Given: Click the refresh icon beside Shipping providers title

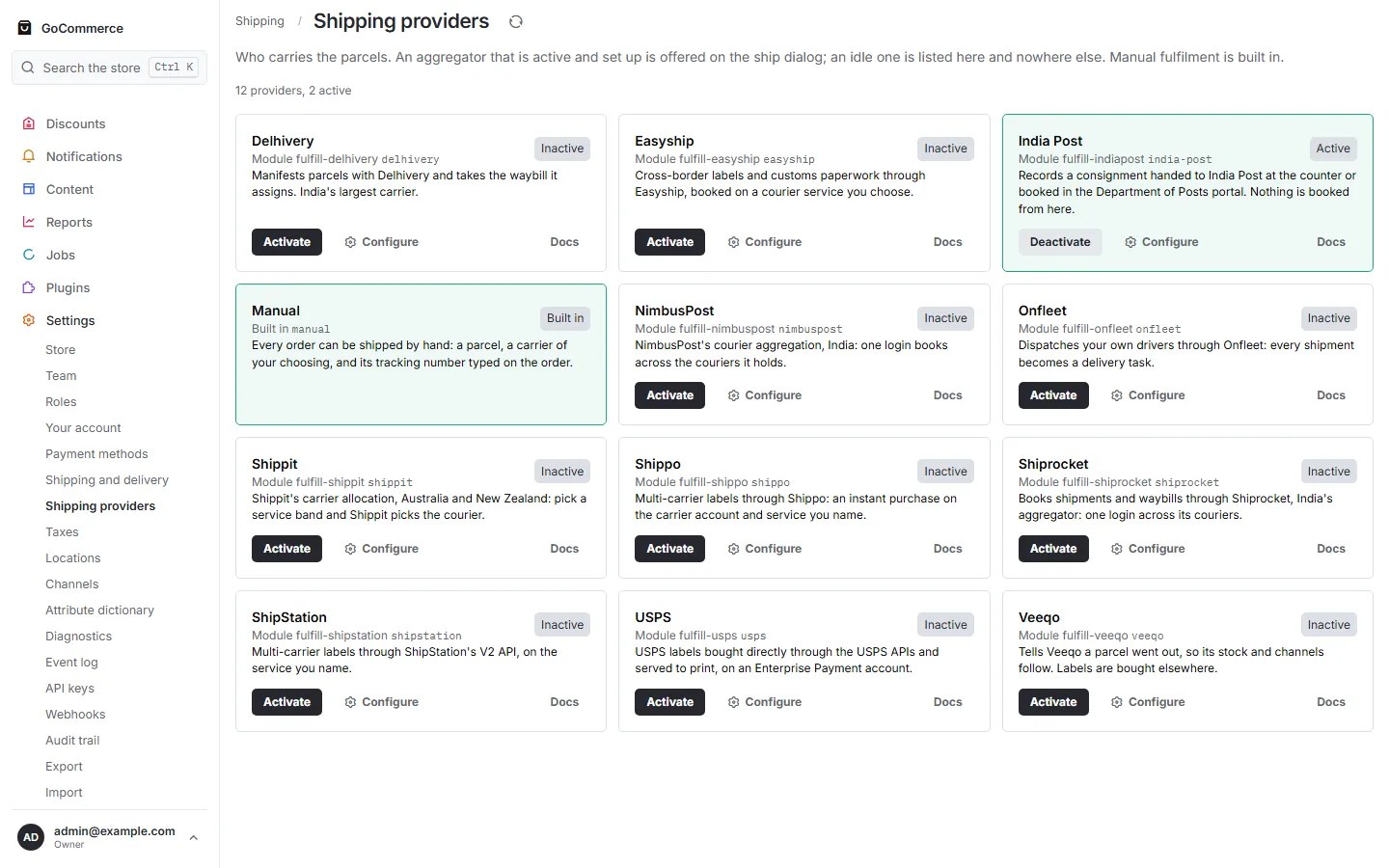Looking at the screenshot, I should (516, 21).
